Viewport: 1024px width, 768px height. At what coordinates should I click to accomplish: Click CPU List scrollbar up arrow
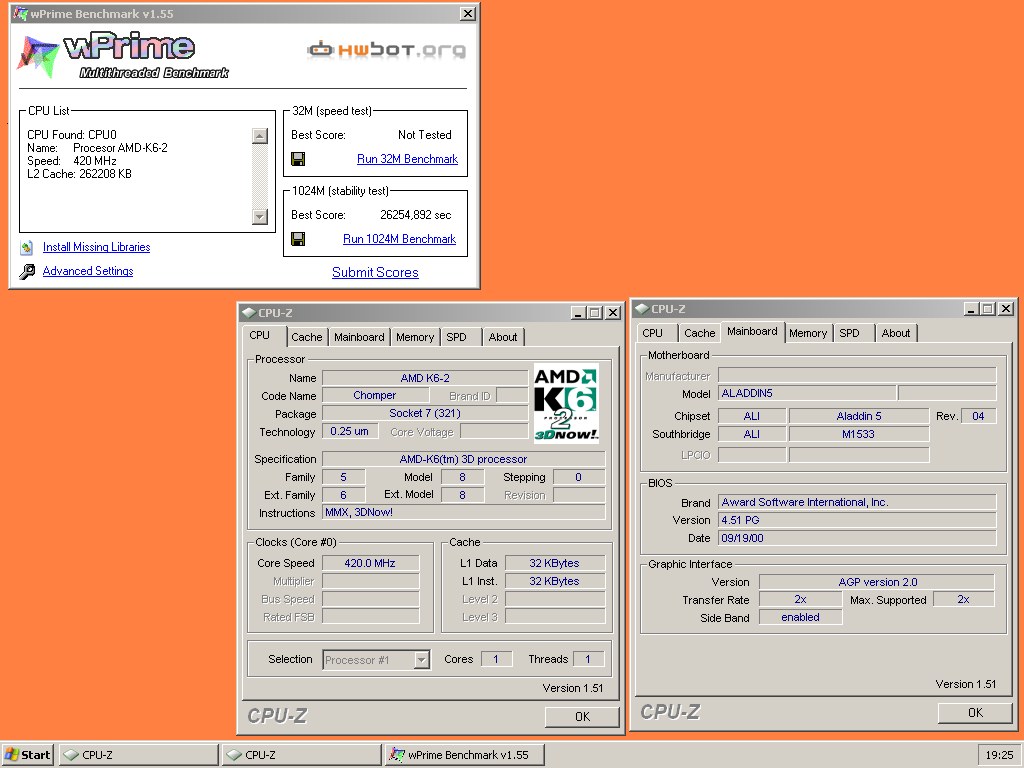[260, 136]
